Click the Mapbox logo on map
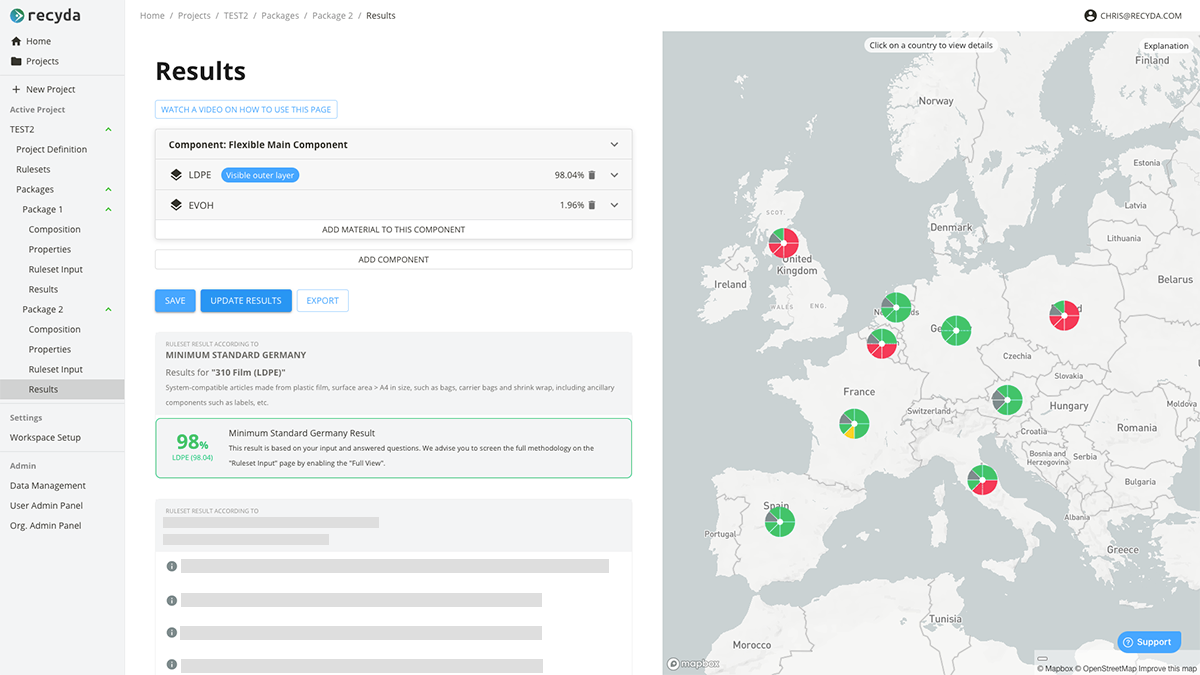 click(693, 663)
